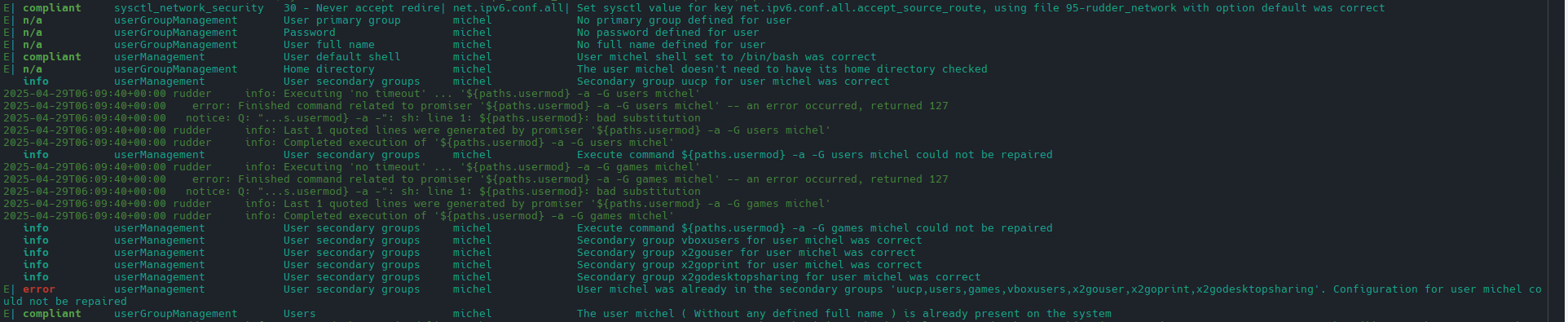Click 'No password defined for user' message

pos(668,33)
